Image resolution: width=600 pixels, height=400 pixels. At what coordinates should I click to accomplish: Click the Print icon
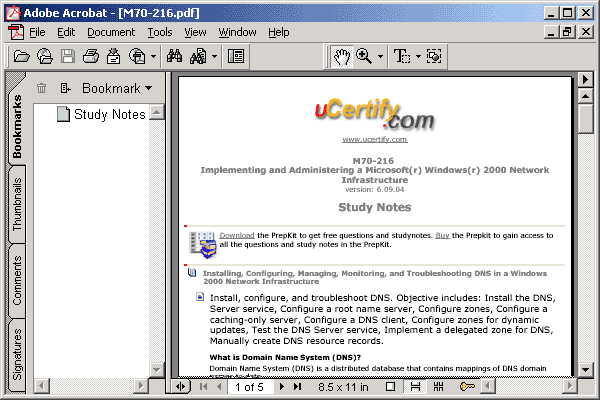tap(91, 57)
